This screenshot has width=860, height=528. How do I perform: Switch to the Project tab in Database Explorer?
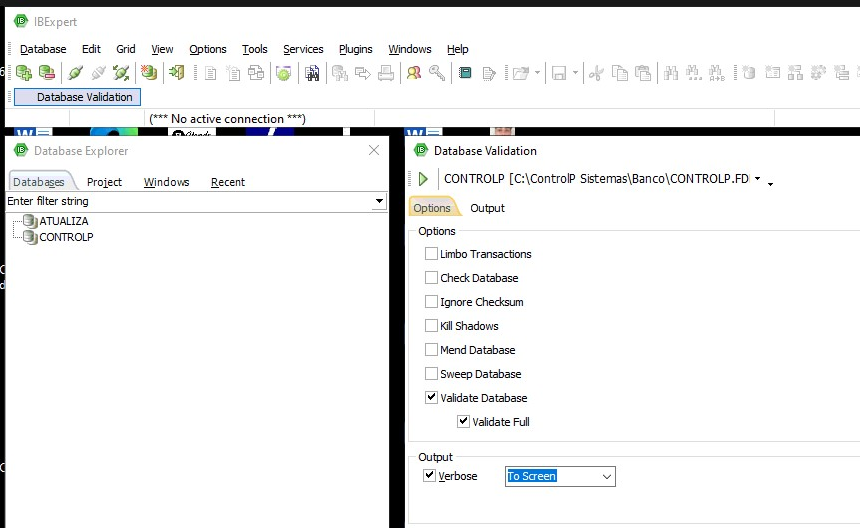point(104,182)
